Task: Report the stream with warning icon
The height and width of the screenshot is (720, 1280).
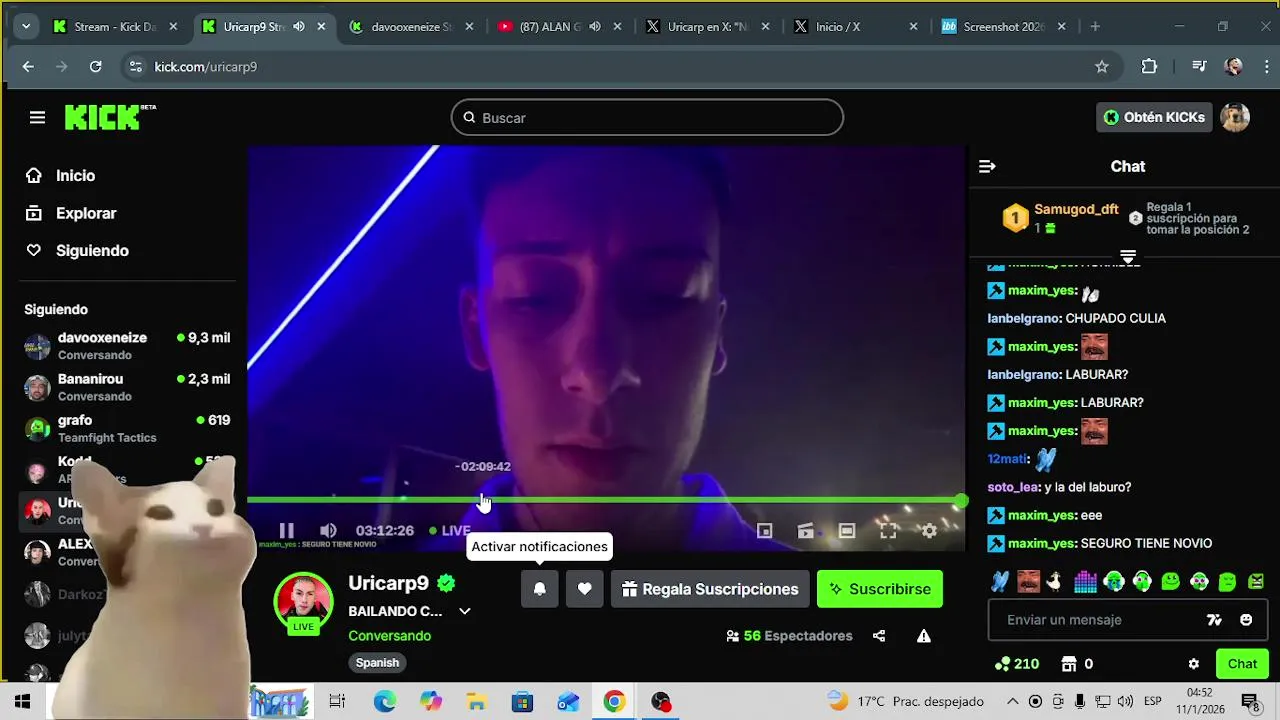Action: coord(924,636)
